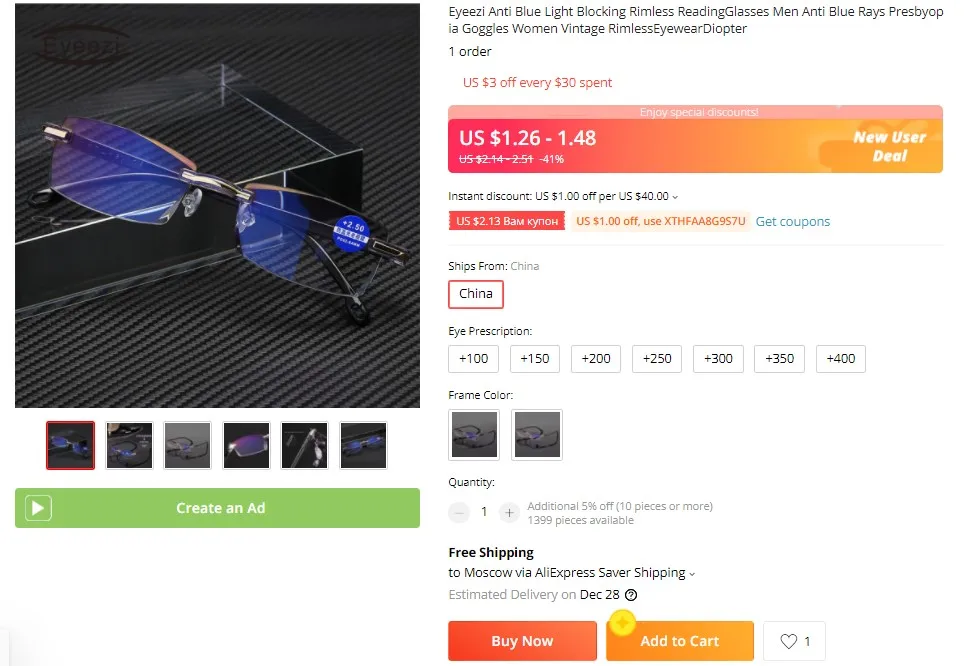Click the play icon on Create an Ad
Image resolution: width=967 pixels, height=666 pixels.
pyautogui.click(x=38, y=508)
